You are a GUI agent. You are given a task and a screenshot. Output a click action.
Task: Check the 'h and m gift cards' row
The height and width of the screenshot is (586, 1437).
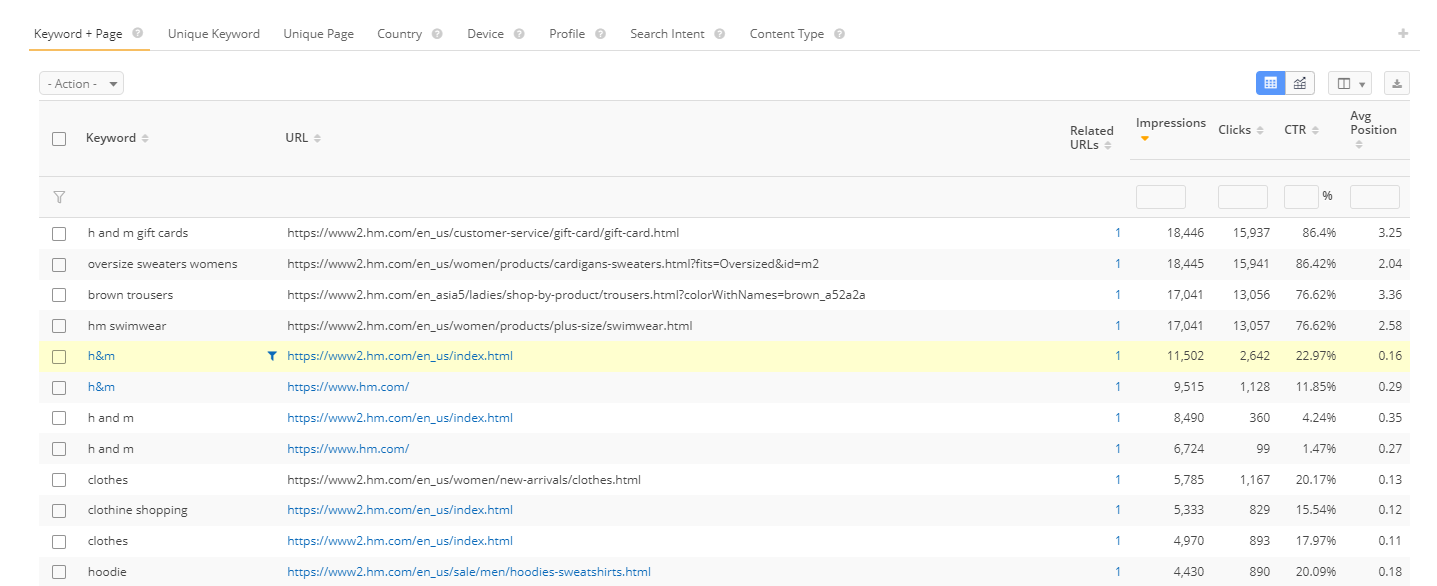coord(59,234)
